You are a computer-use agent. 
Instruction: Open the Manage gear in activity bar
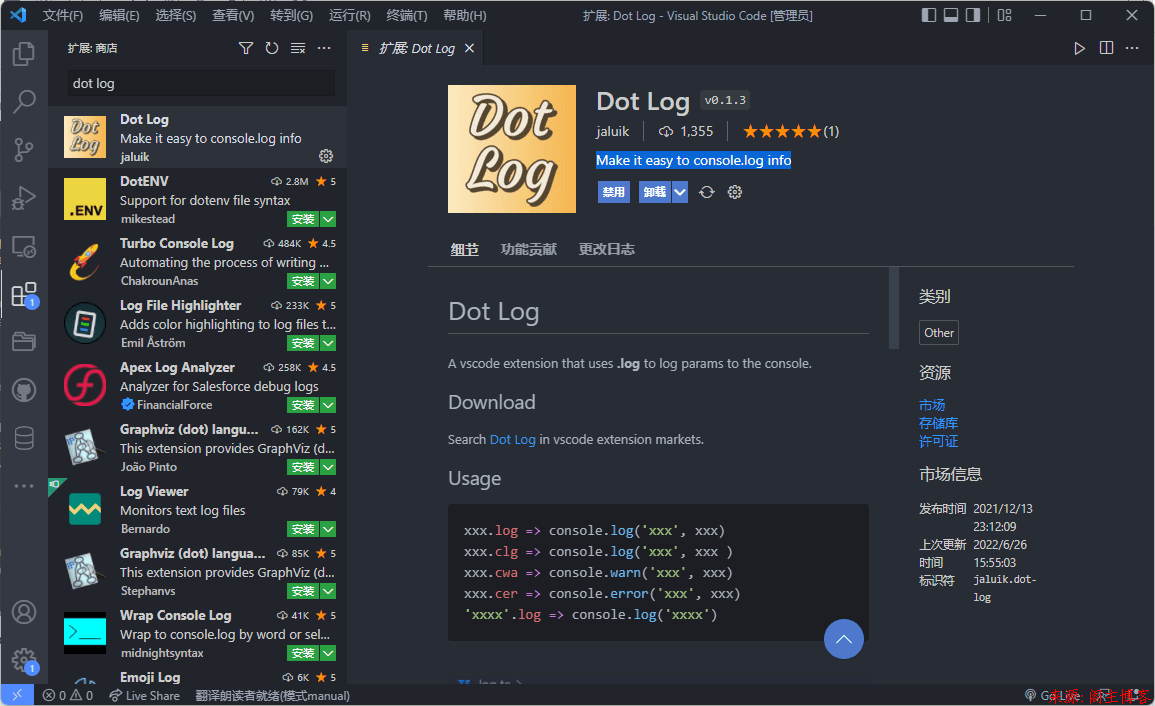(24, 660)
